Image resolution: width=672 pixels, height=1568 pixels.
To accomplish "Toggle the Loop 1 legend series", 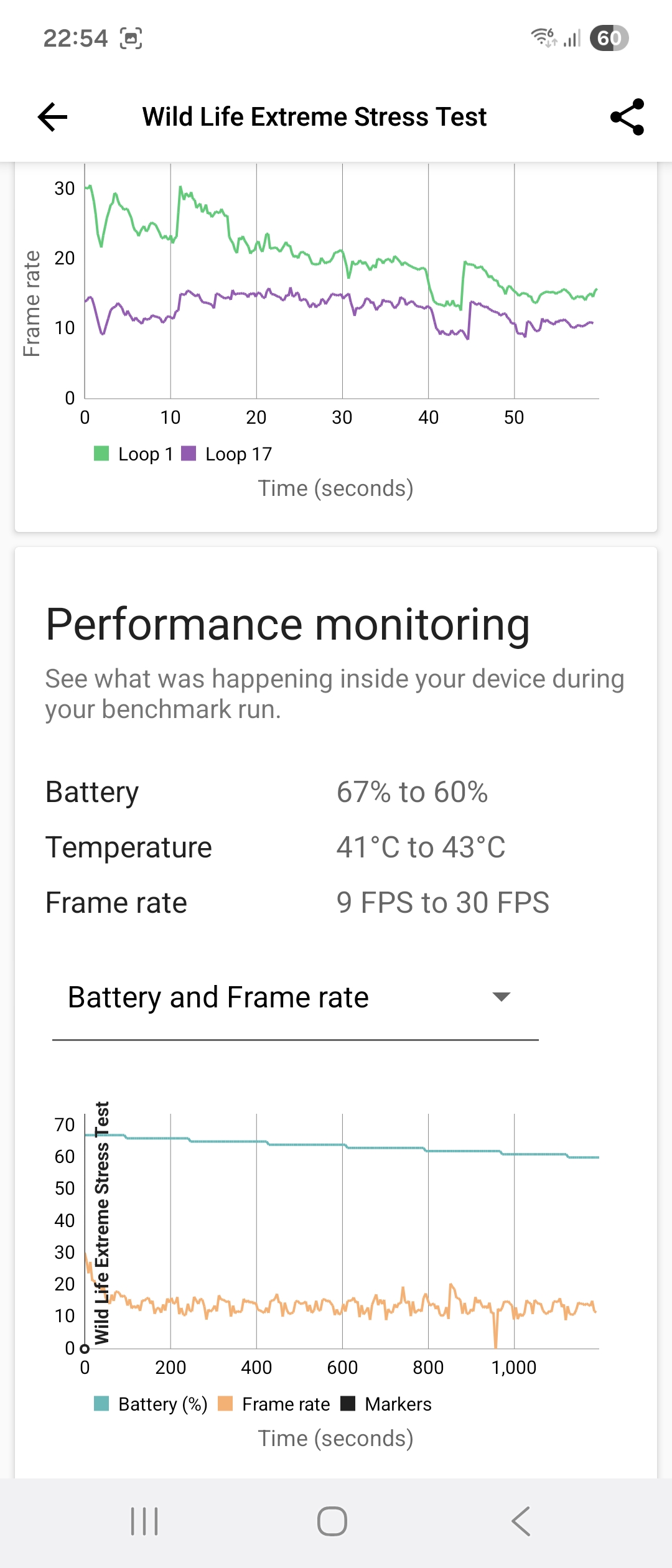I will click(133, 454).
